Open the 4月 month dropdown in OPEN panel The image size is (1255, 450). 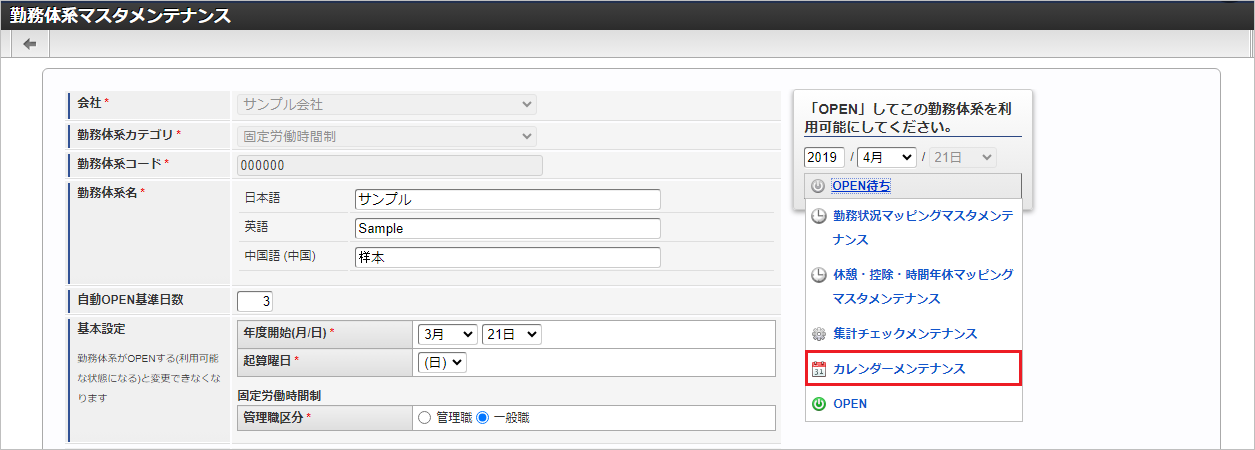[887, 157]
